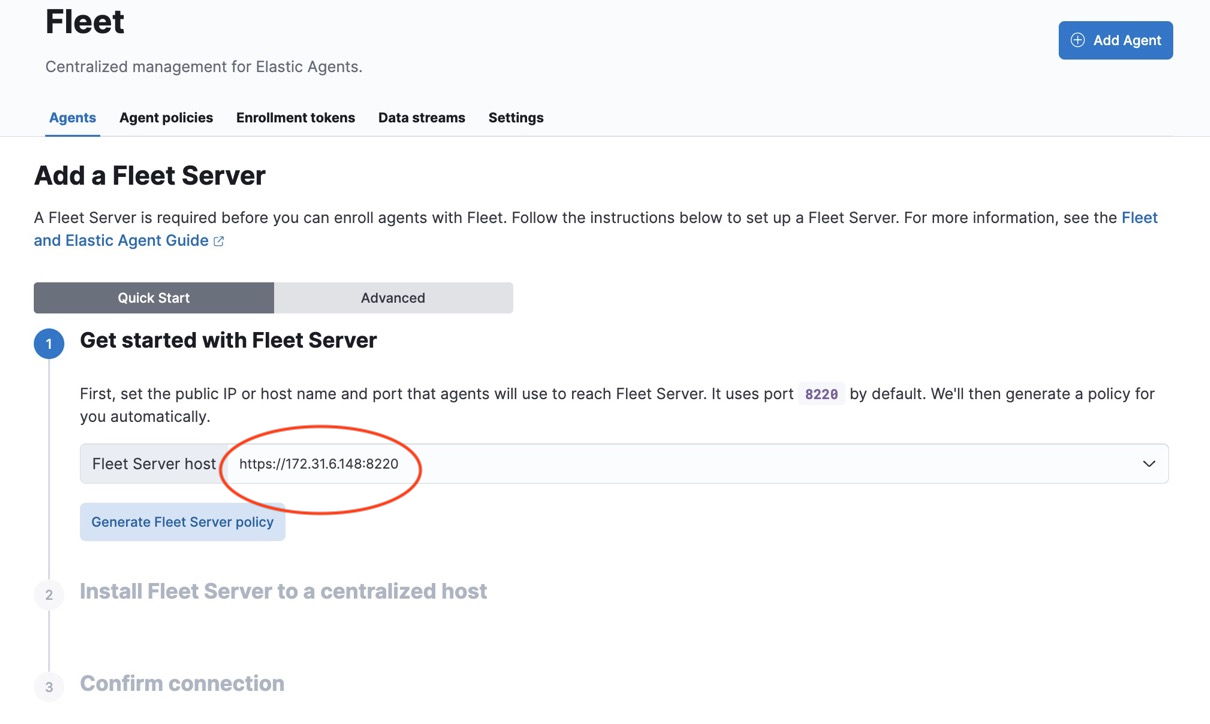Click the plus icon in Add Agent
This screenshot has height=724, width=1210.
coord(1077,40)
